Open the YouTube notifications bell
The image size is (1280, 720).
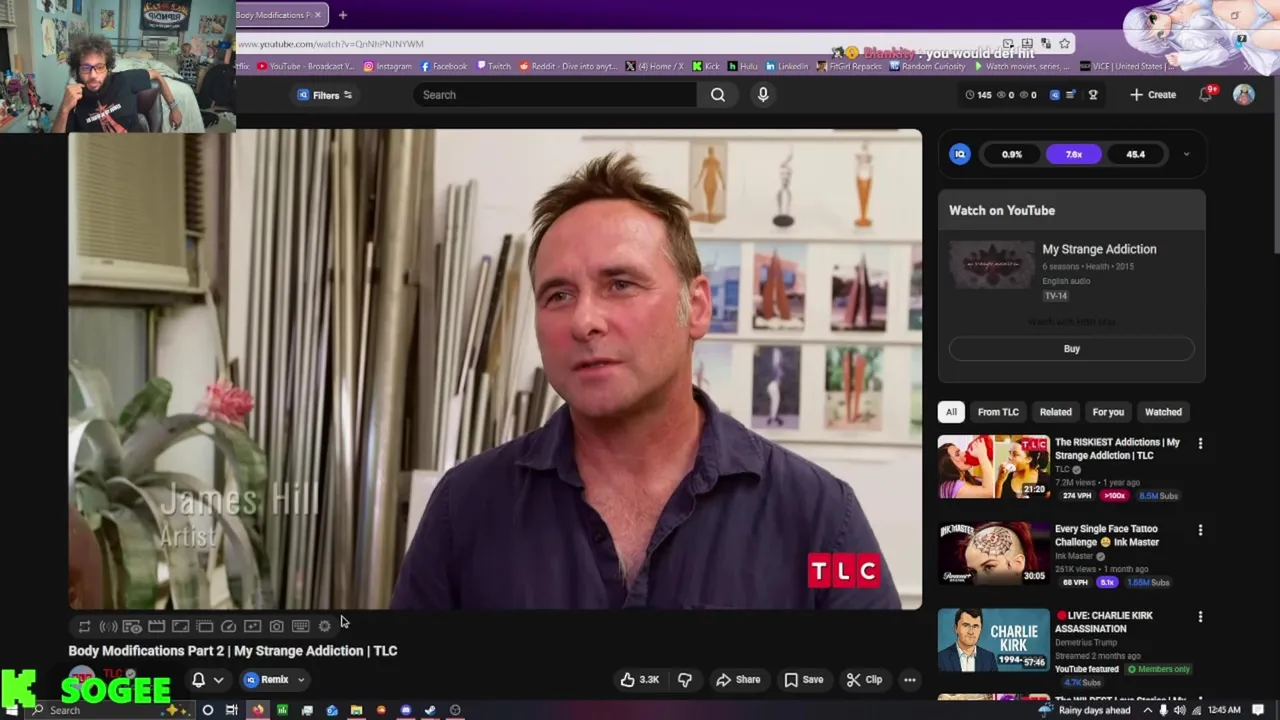click(1206, 94)
